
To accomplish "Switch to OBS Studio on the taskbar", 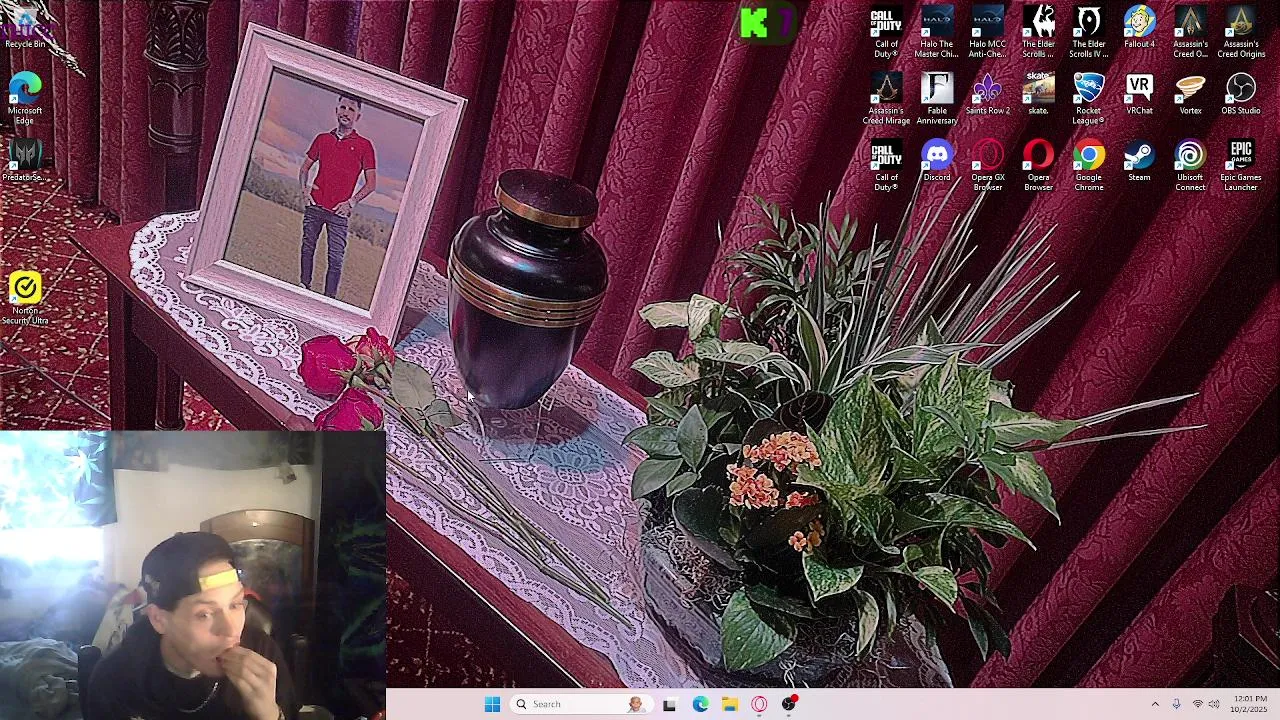I will click(x=789, y=704).
